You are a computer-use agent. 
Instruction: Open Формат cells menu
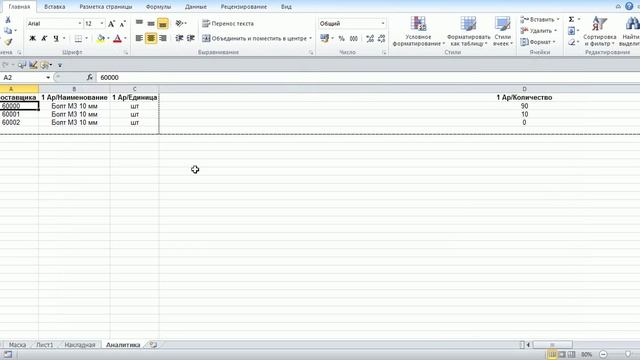coord(537,42)
